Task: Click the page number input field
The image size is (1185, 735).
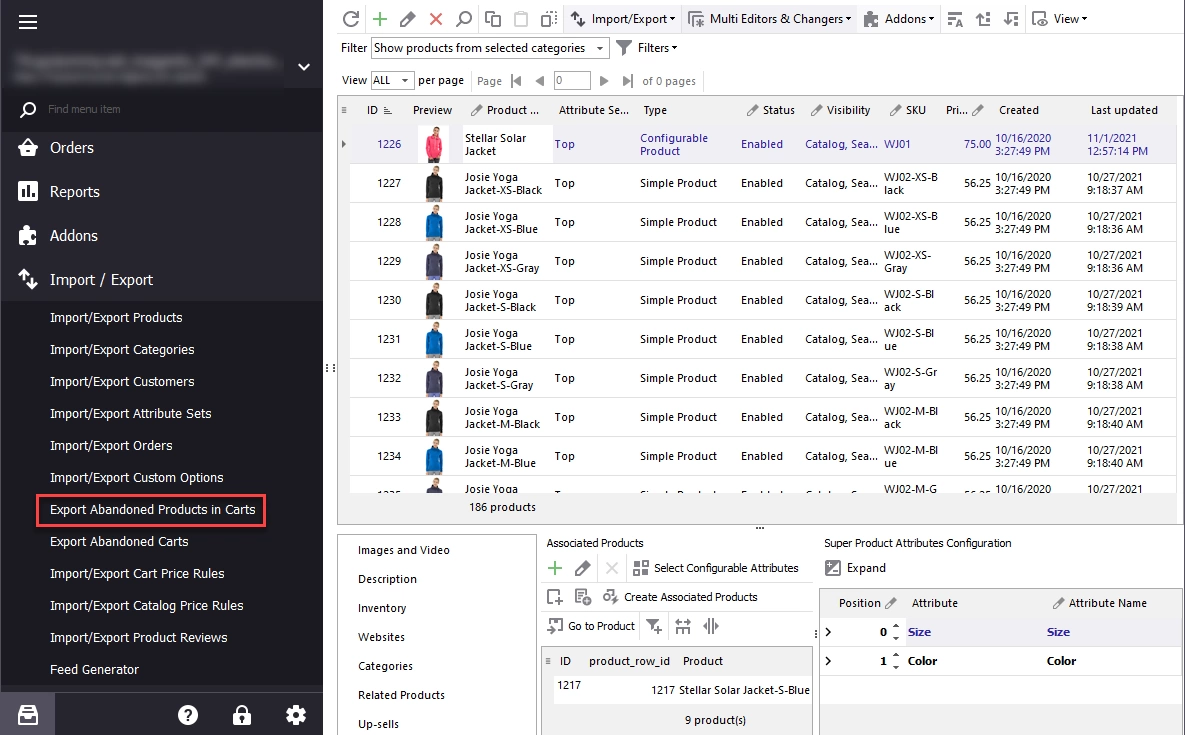Action: (571, 81)
